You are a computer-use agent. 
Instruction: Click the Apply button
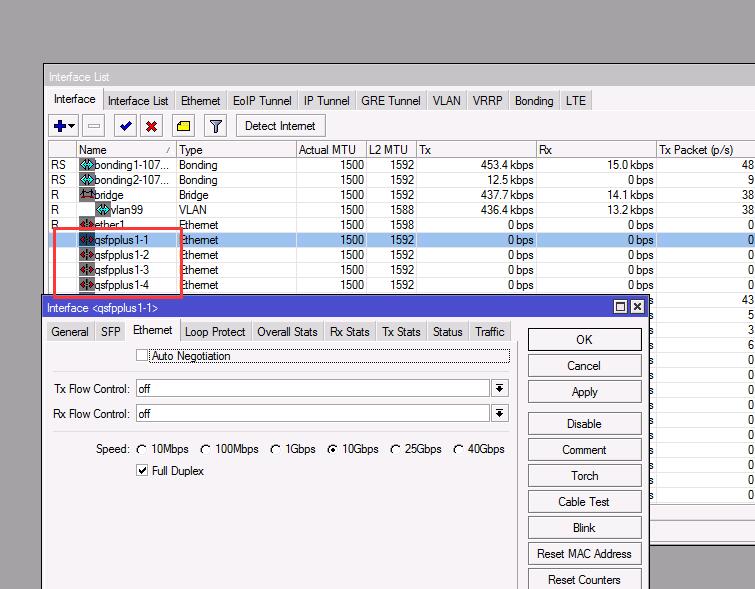[585, 392]
